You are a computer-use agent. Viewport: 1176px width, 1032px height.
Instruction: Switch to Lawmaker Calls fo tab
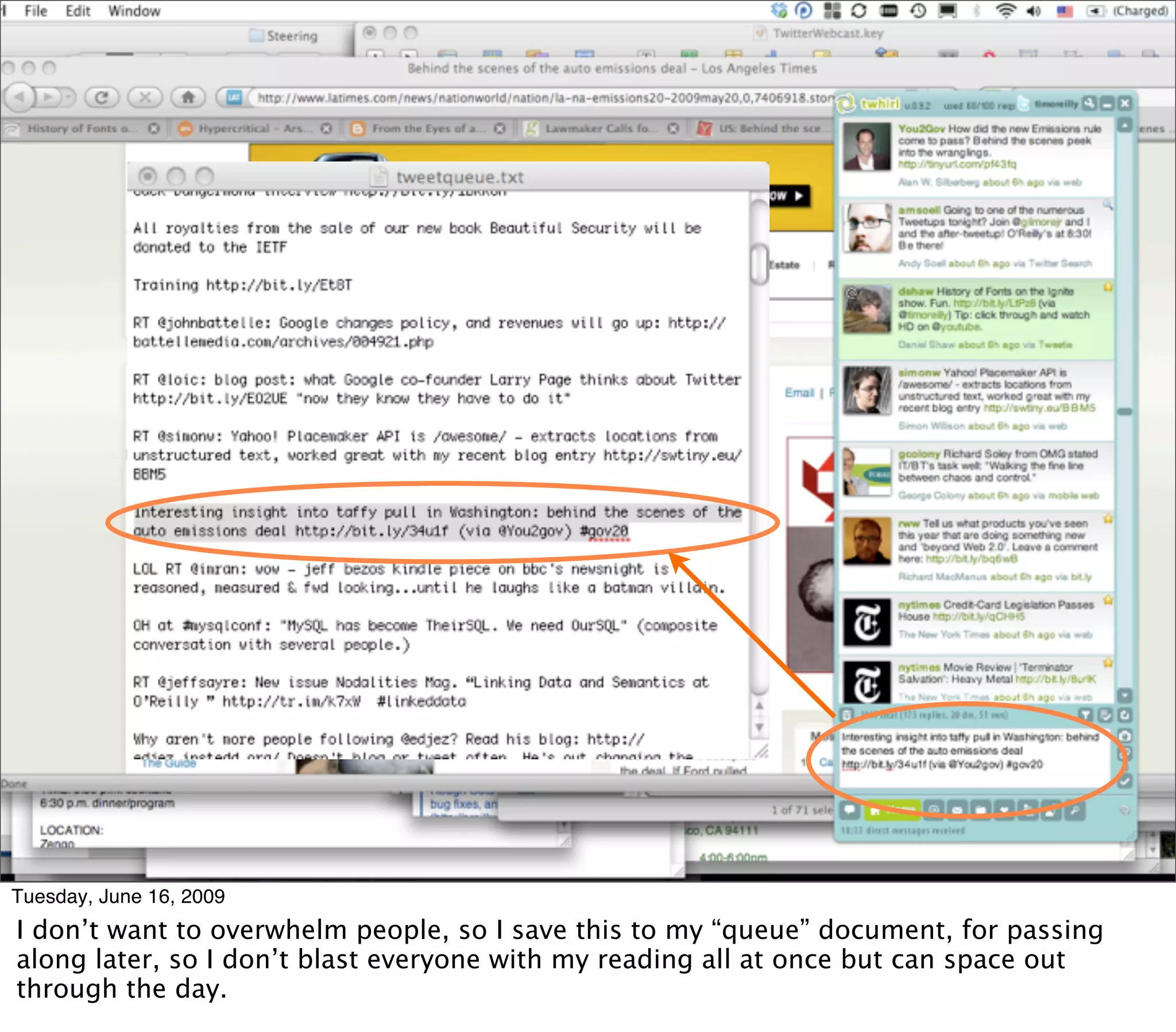(602, 128)
